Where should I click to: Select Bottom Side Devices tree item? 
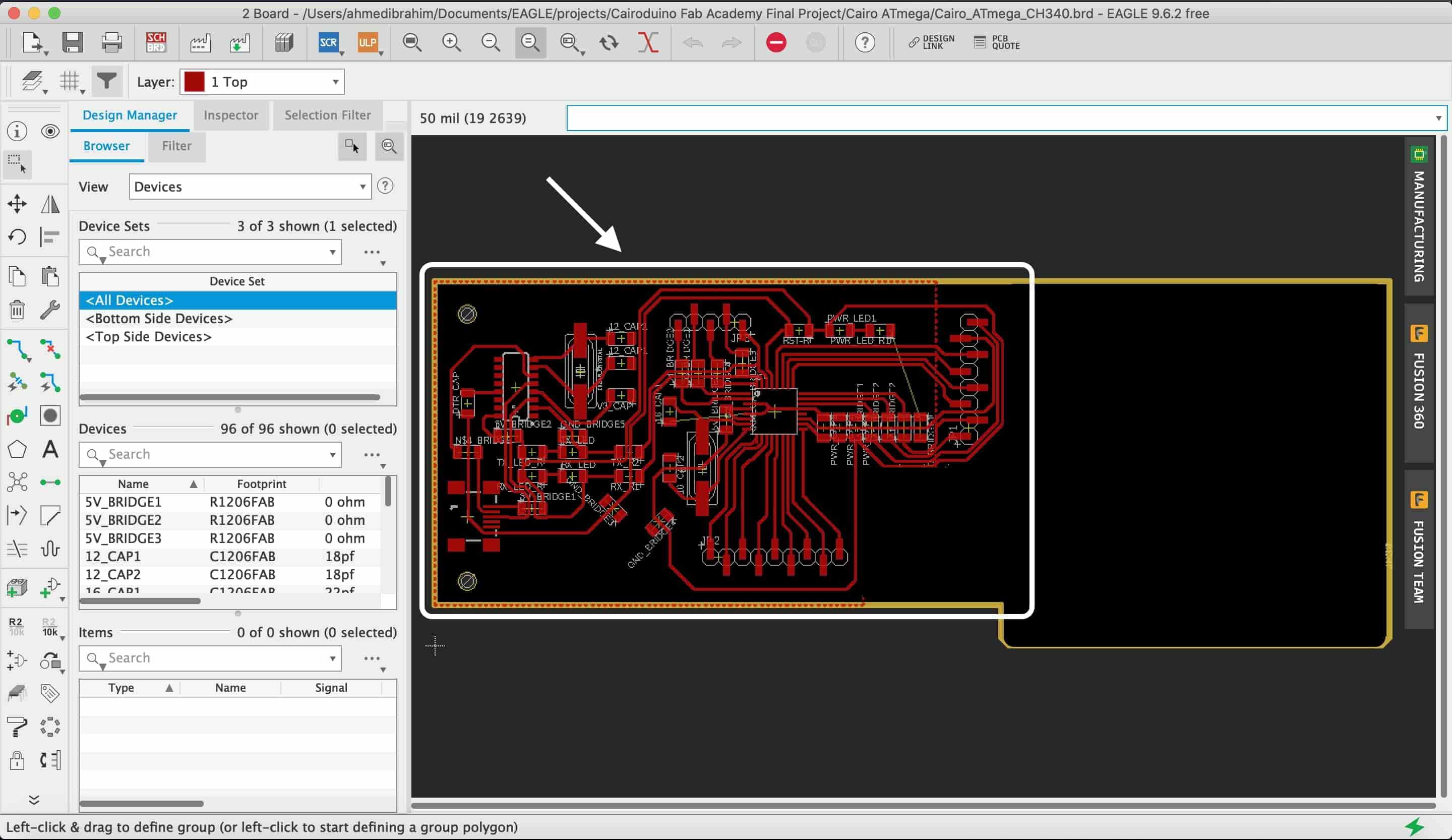[x=160, y=318]
